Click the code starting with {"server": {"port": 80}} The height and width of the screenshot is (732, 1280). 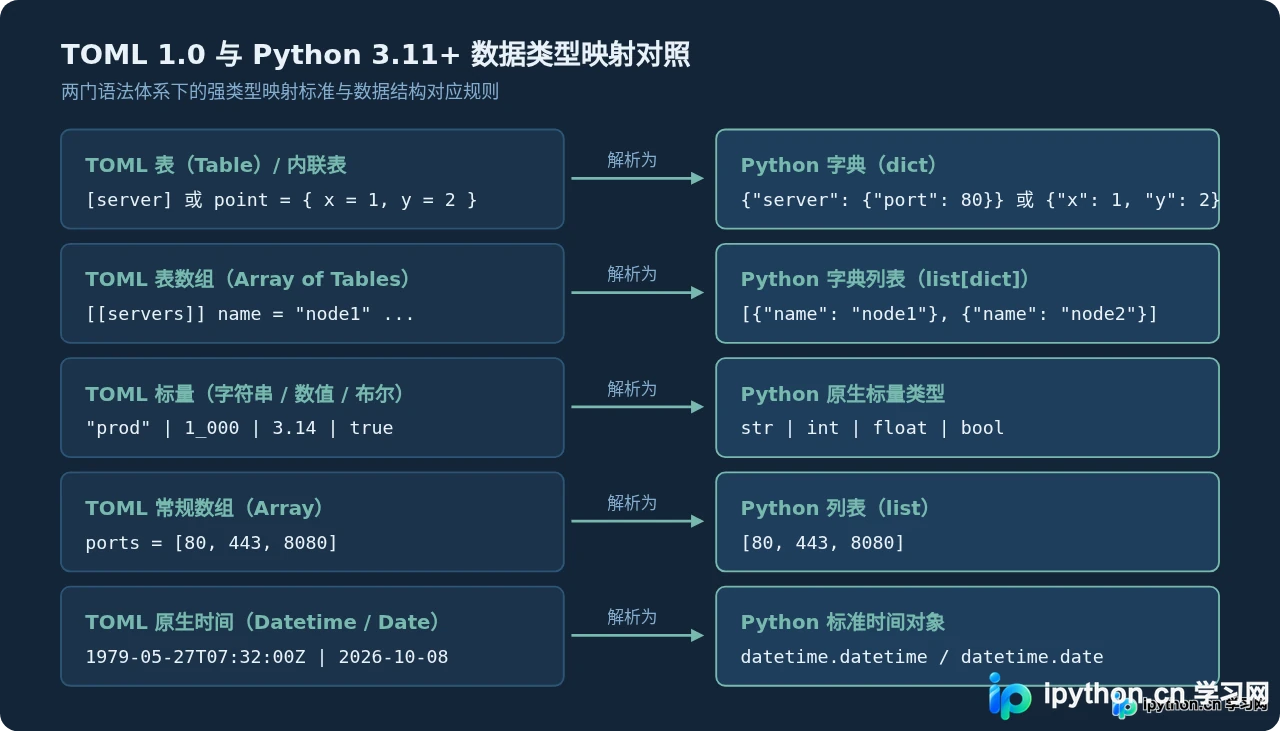[x=980, y=200]
